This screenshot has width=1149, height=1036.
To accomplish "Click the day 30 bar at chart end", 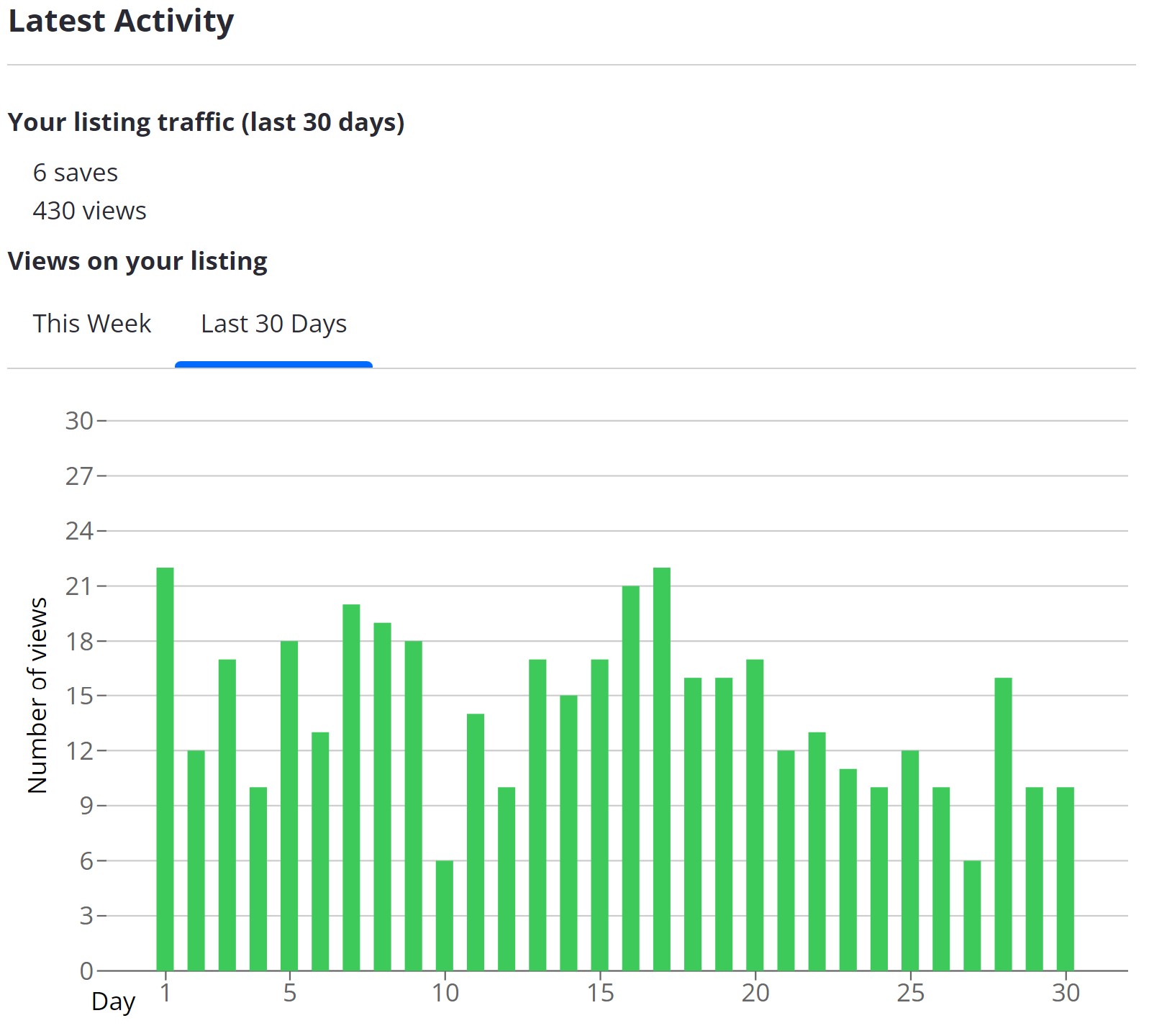I will coord(1066,878).
